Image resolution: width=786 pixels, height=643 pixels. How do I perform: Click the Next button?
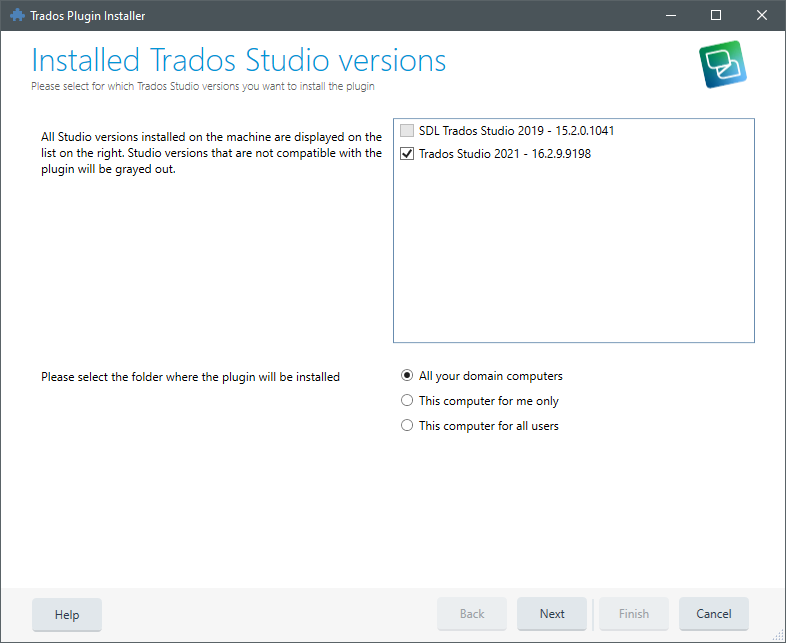(x=552, y=614)
